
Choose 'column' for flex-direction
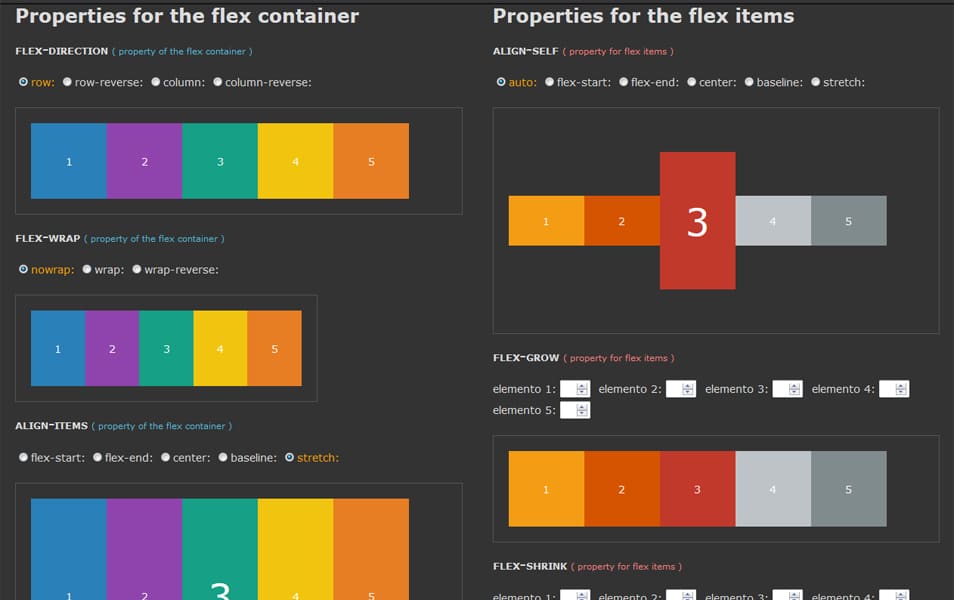tap(155, 82)
